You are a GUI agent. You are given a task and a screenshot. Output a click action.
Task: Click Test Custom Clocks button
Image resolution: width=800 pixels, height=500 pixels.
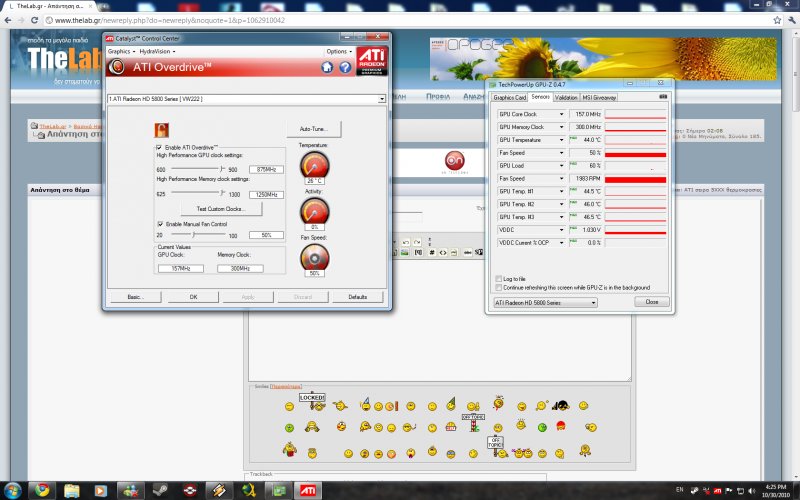(221, 209)
